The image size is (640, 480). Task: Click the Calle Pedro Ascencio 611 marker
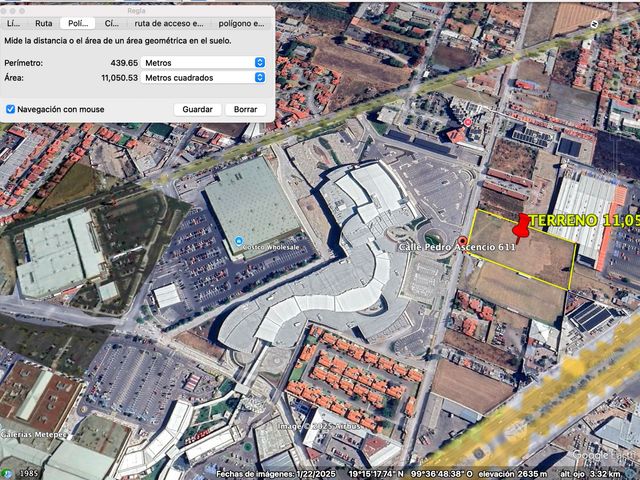coord(462,242)
